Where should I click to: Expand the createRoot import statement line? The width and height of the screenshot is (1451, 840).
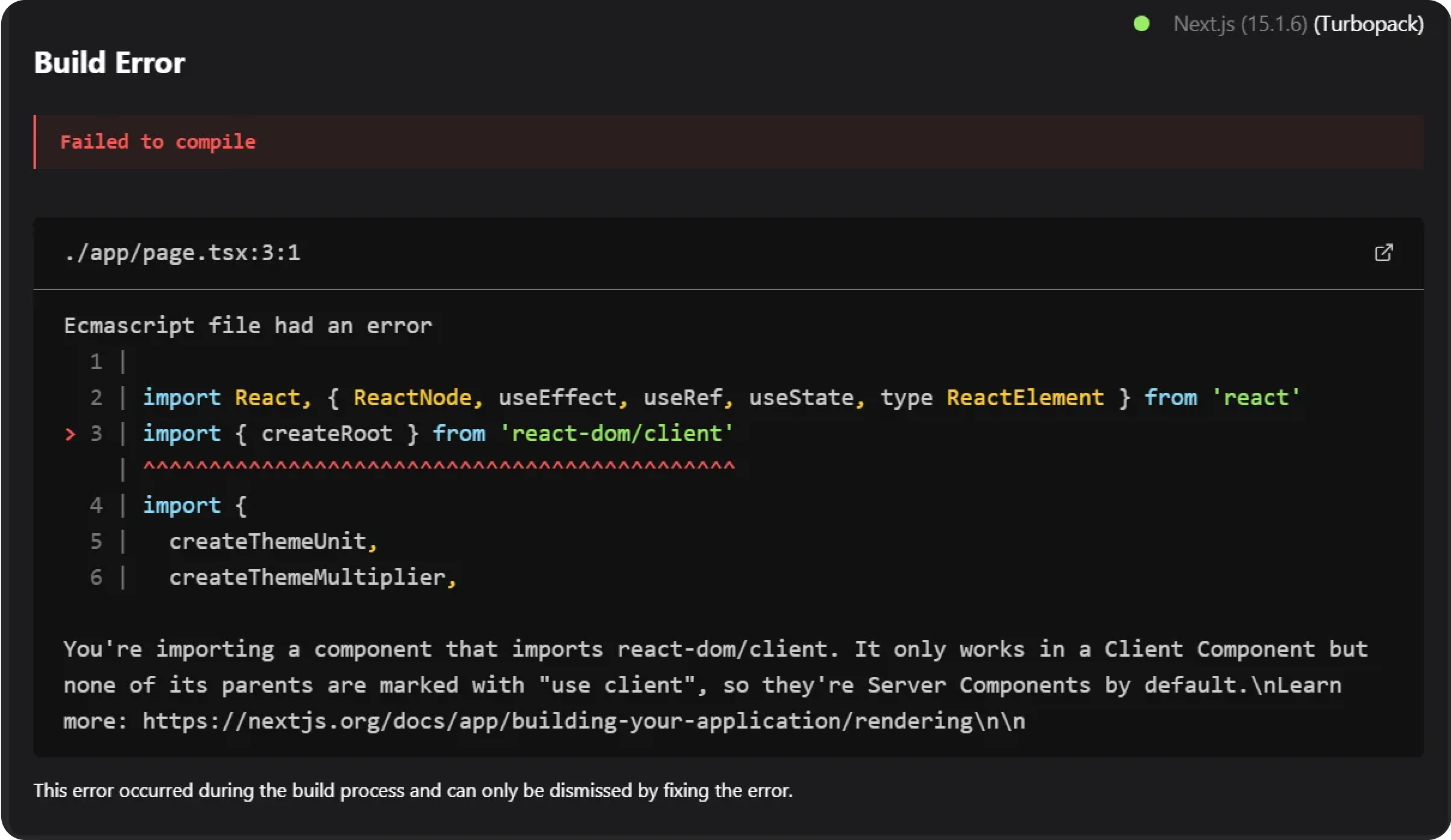coord(438,433)
